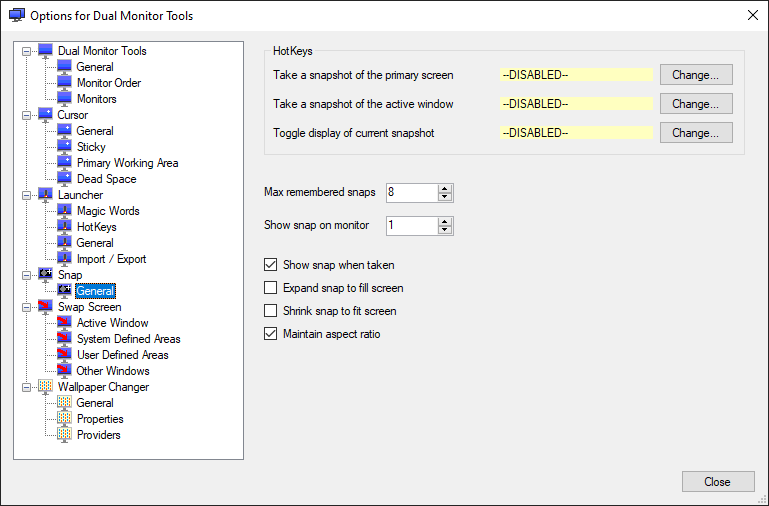Select Dead Space under Cursor
The height and width of the screenshot is (506, 769).
click(x=106, y=179)
